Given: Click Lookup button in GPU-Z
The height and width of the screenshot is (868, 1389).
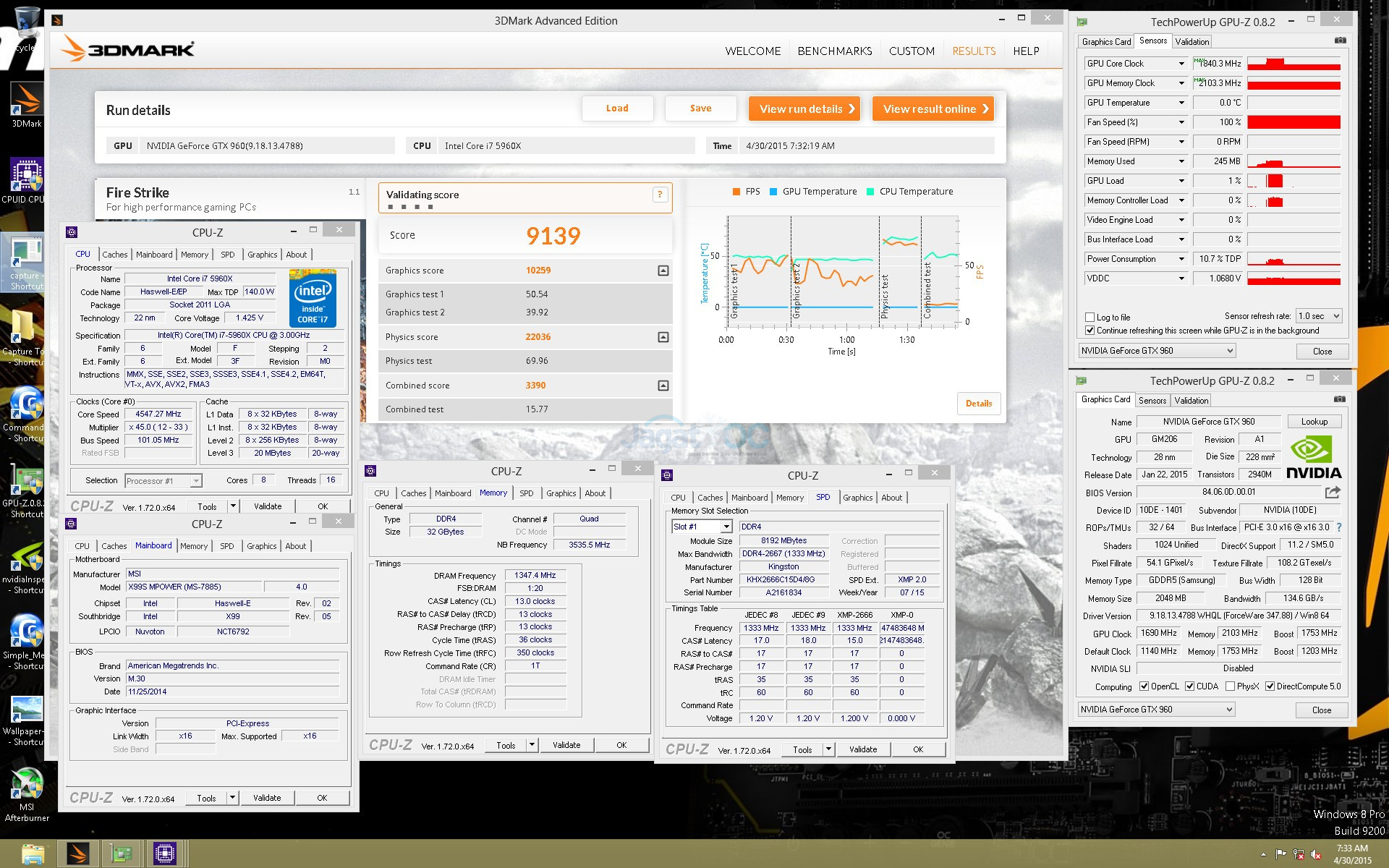Looking at the screenshot, I should [x=1314, y=422].
